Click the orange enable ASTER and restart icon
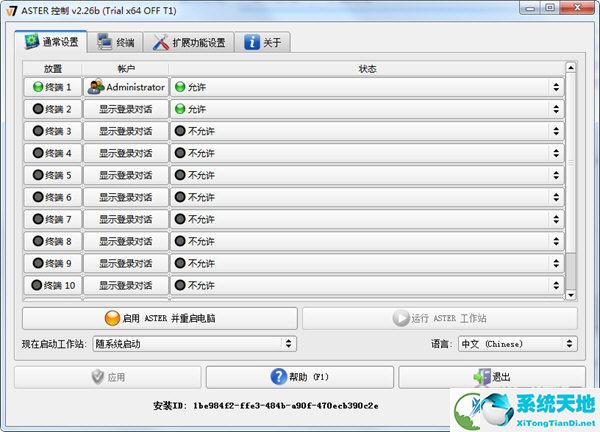Image resolution: width=600 pixels, height=432 pixels. (x=112, y=319)
